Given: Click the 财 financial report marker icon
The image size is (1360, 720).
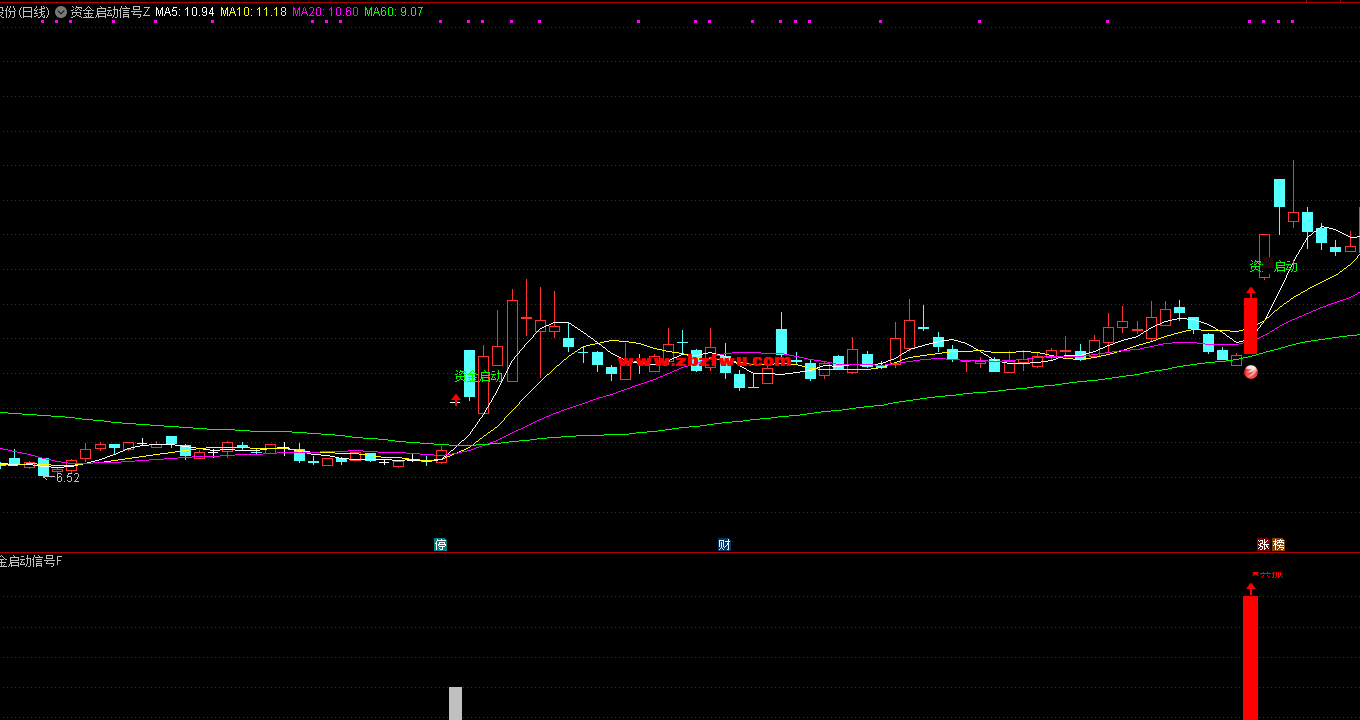Looking at the screenshot, I should coord(724,545).
